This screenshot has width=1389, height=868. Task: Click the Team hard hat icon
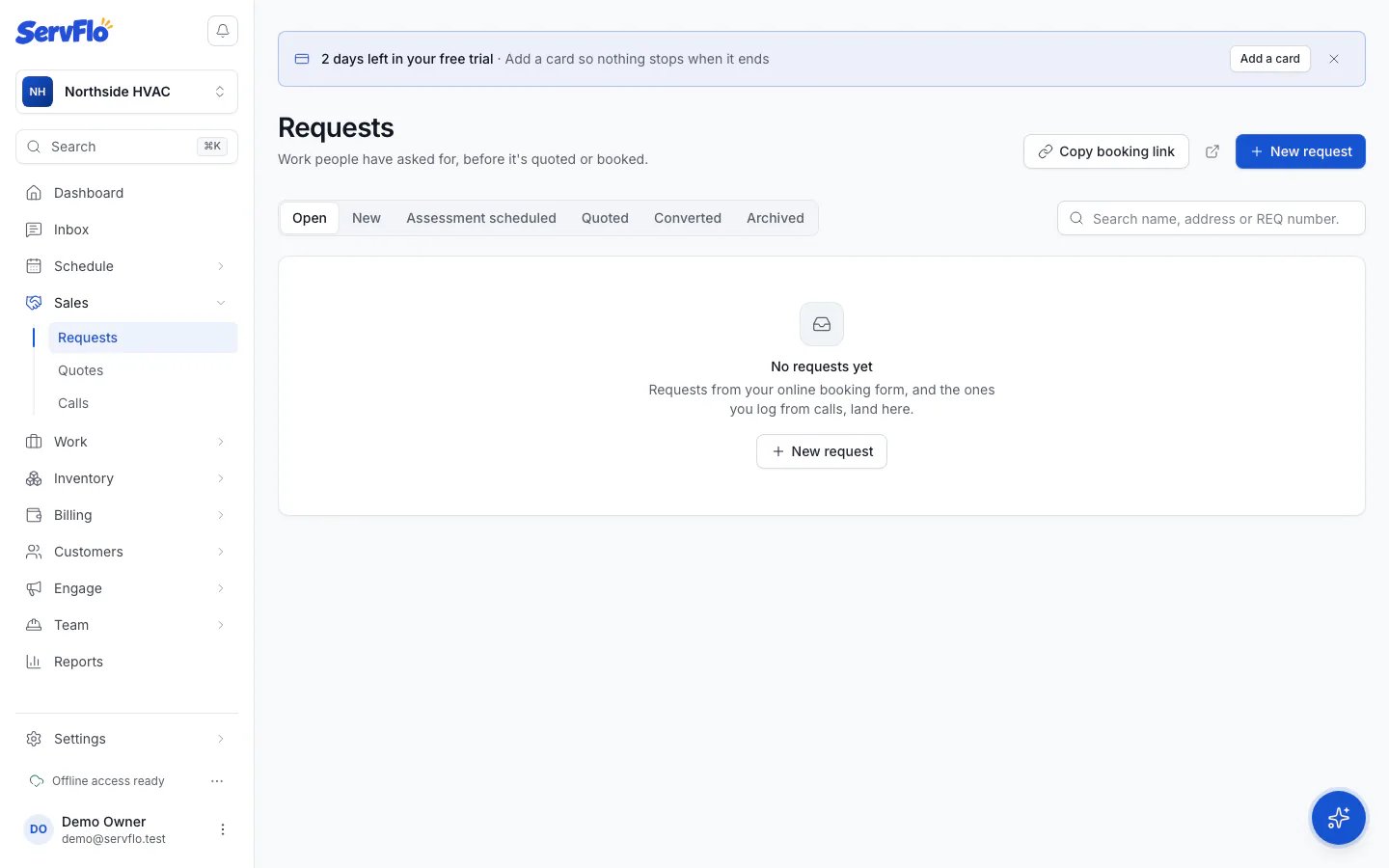point(34,625)
